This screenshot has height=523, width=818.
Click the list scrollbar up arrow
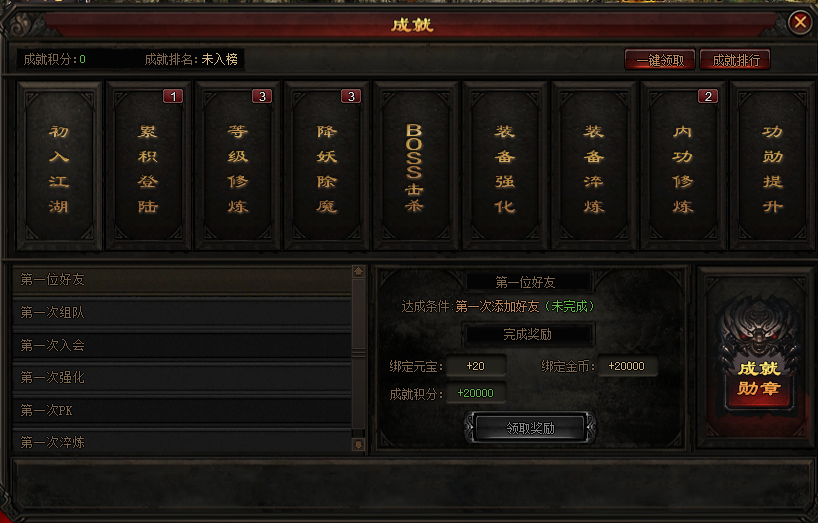coord(358,271)
